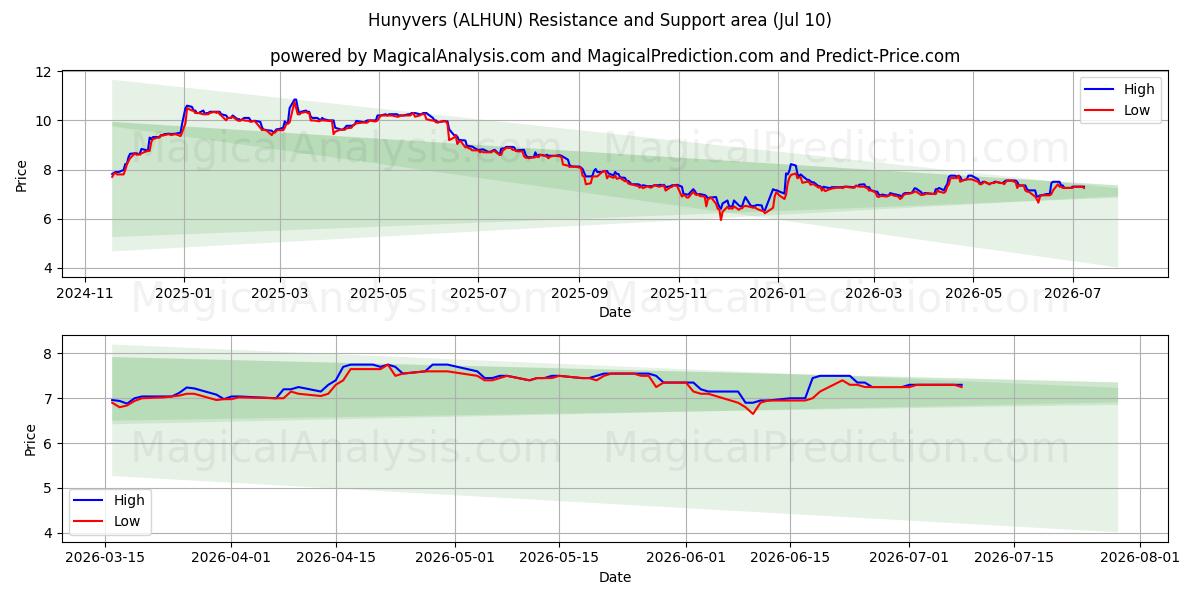Click the bottom chart x-axis label '2026-06-01'
This screenshot has width=1200, height=600.
687,559
